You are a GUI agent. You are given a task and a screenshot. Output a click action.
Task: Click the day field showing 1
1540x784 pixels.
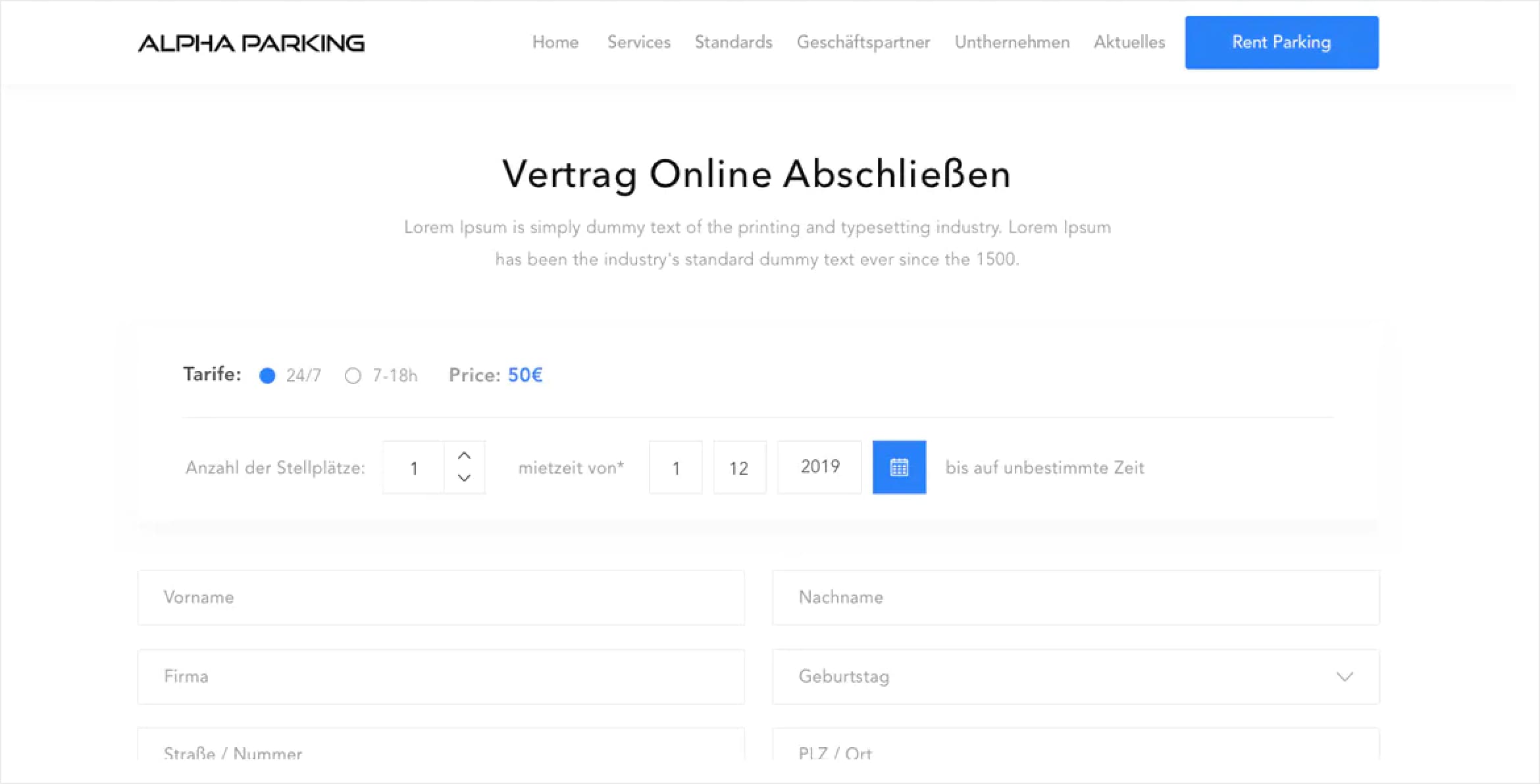point(676,467)
